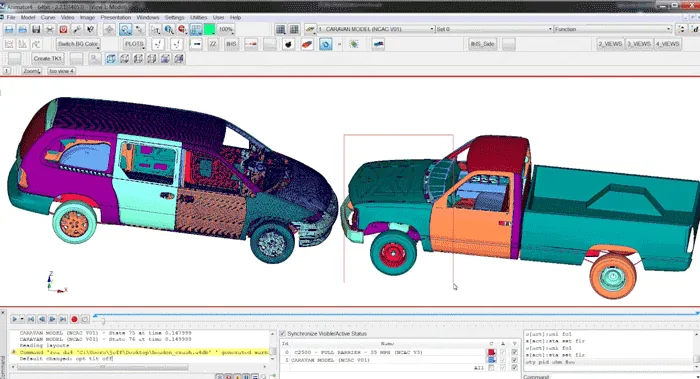Toggle visibility checkbox for C2500 model row
700x379 pixels.
[x=514, y=352]
